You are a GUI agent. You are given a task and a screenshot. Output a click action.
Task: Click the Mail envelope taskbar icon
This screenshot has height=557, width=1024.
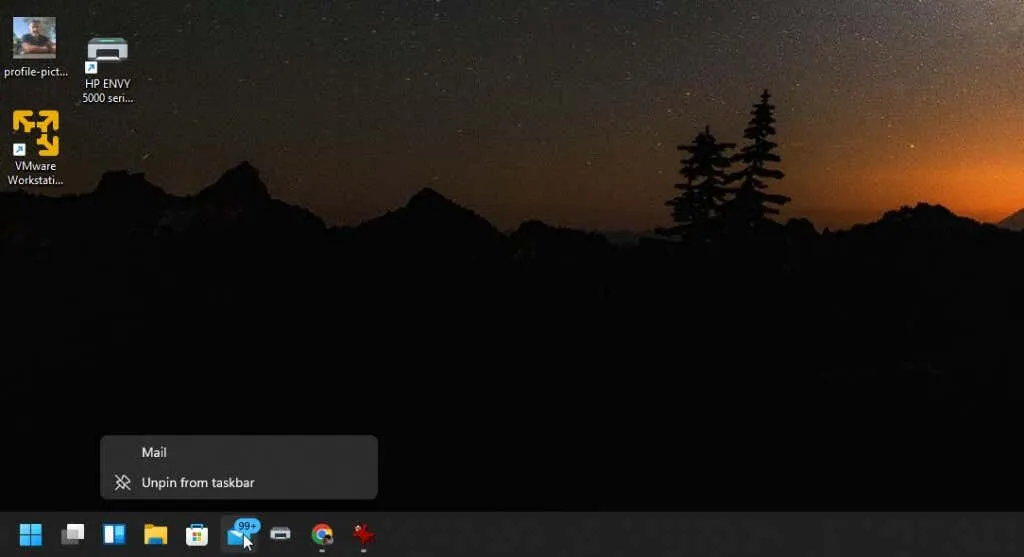pos(237,537)
